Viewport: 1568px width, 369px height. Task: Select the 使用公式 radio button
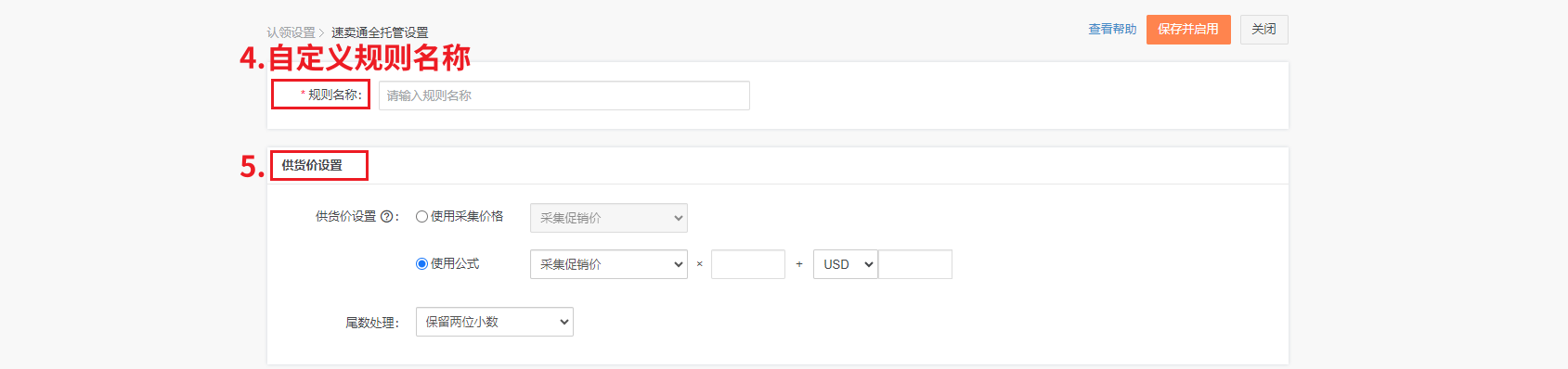coord(421,264)
